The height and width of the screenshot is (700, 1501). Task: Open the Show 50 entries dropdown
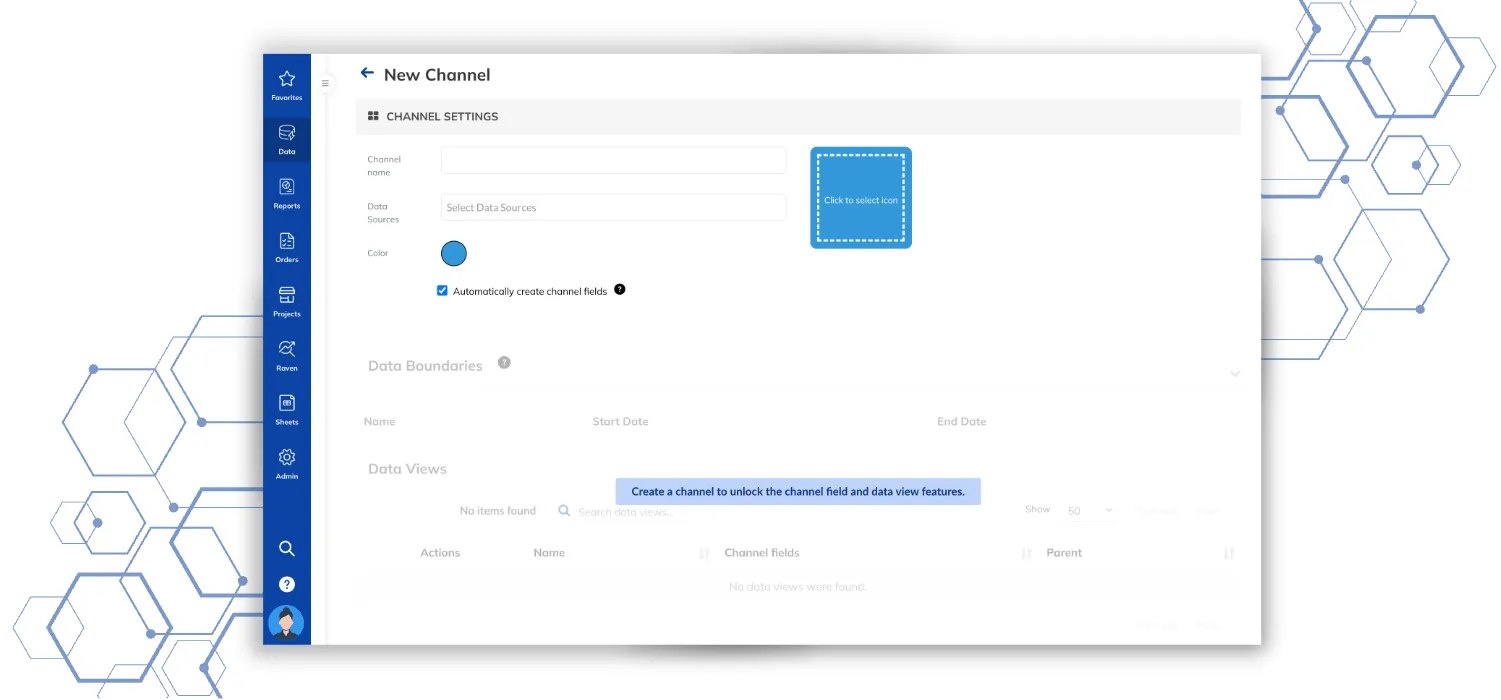click(x=1089, y=511)
